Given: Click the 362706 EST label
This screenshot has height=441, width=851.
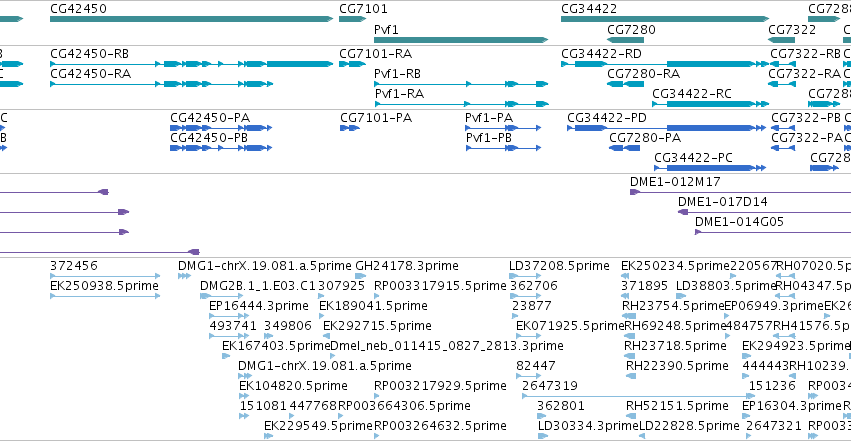Looking at the screenshot, I should (x=534, y=286).
